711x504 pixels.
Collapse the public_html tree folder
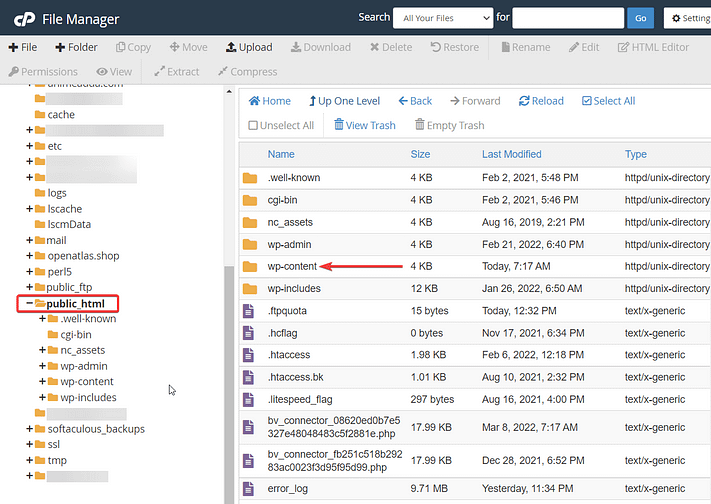(29, 303)
